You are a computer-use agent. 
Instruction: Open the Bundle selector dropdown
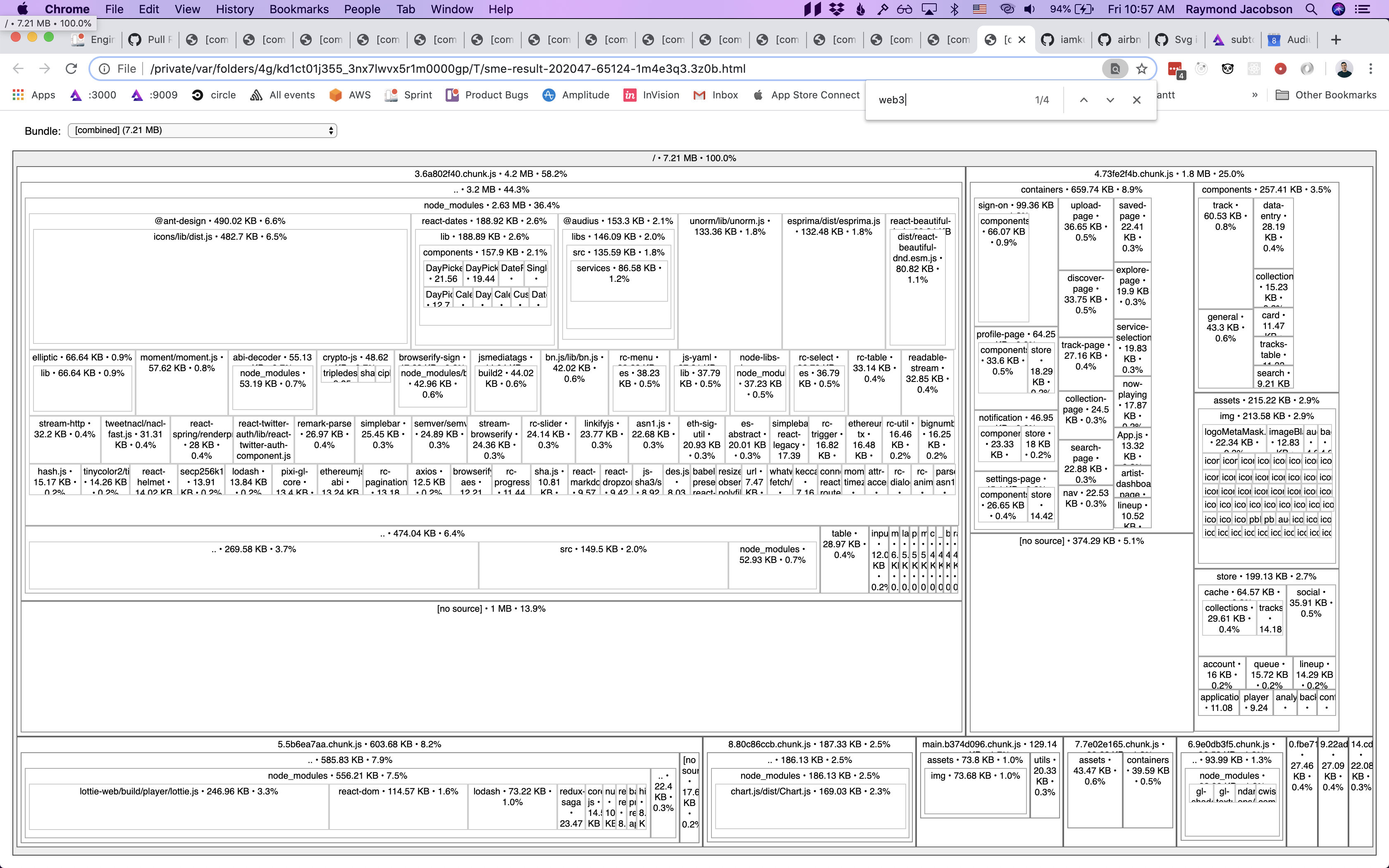[202, 130]
